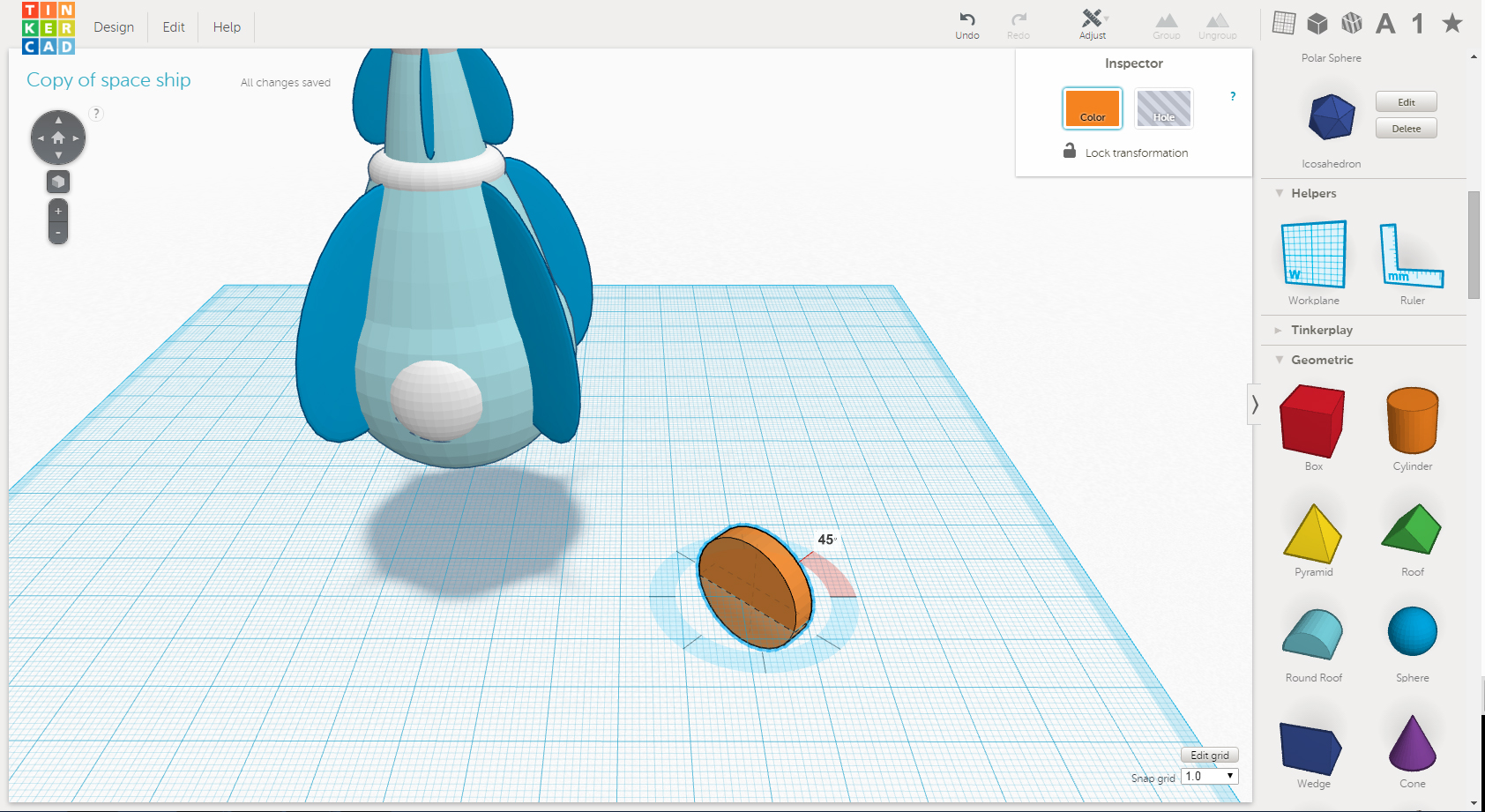Viewport: 1485px width, 812px height.
Task: Pick the yellow Pyramid shape
Action: point(1313,533)
